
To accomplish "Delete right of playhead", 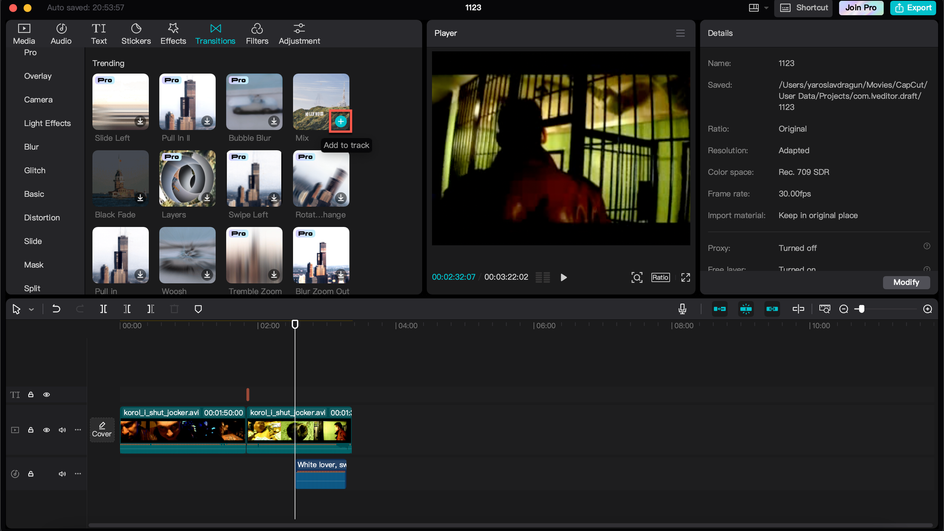I will [151, 309].
